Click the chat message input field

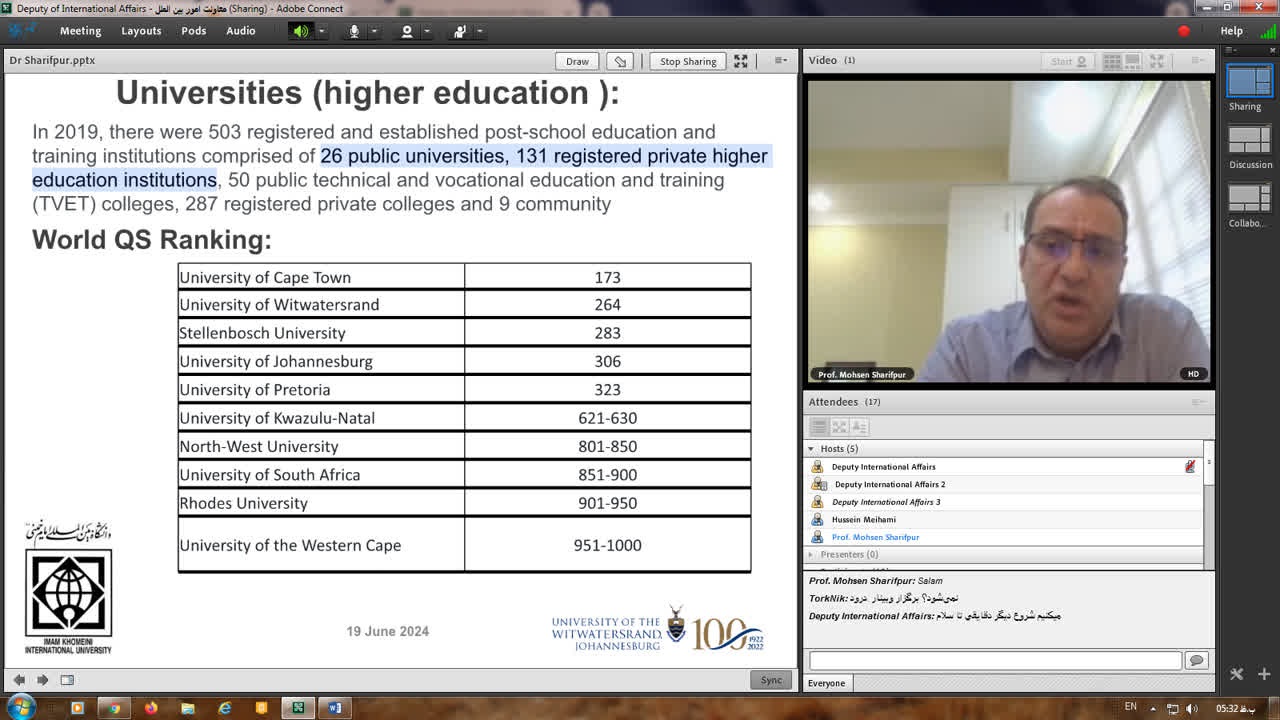(x=995, y=661)
